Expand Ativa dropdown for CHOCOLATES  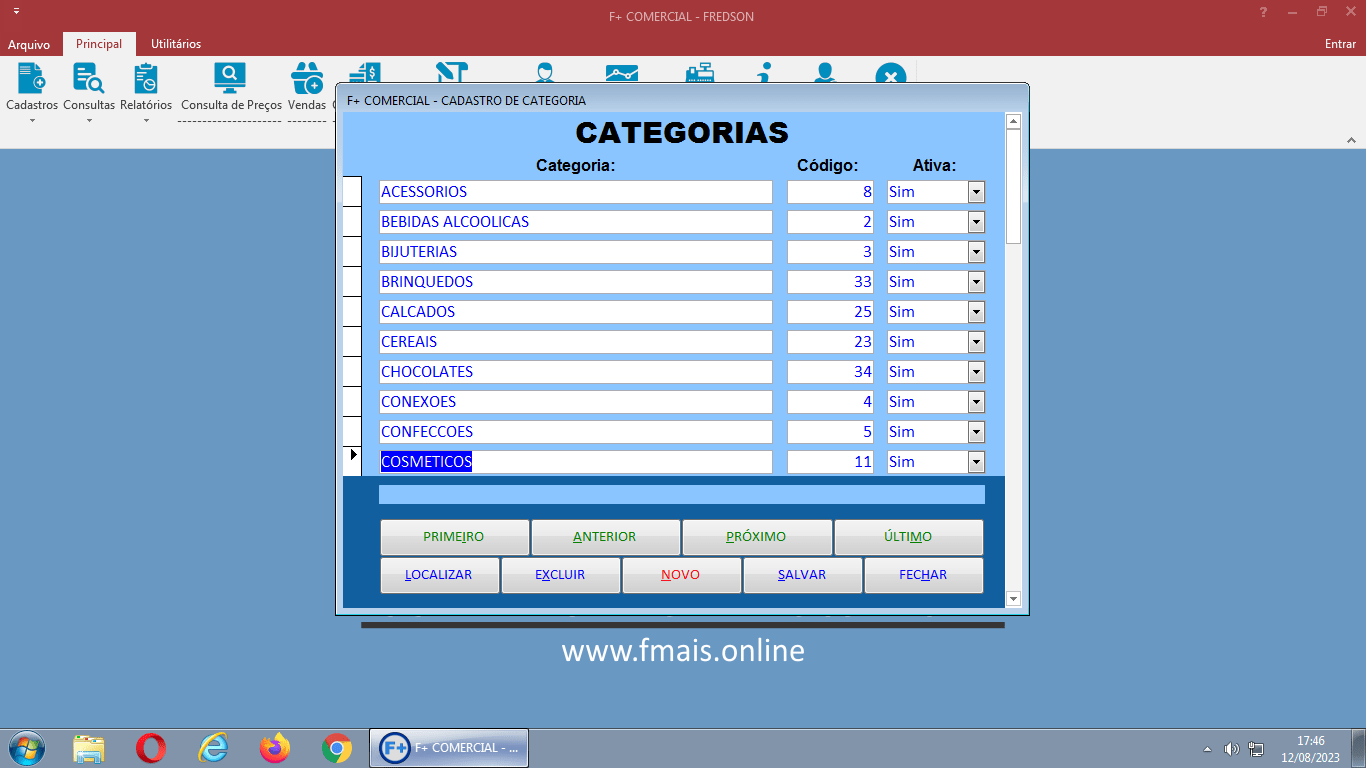[976, 372]
